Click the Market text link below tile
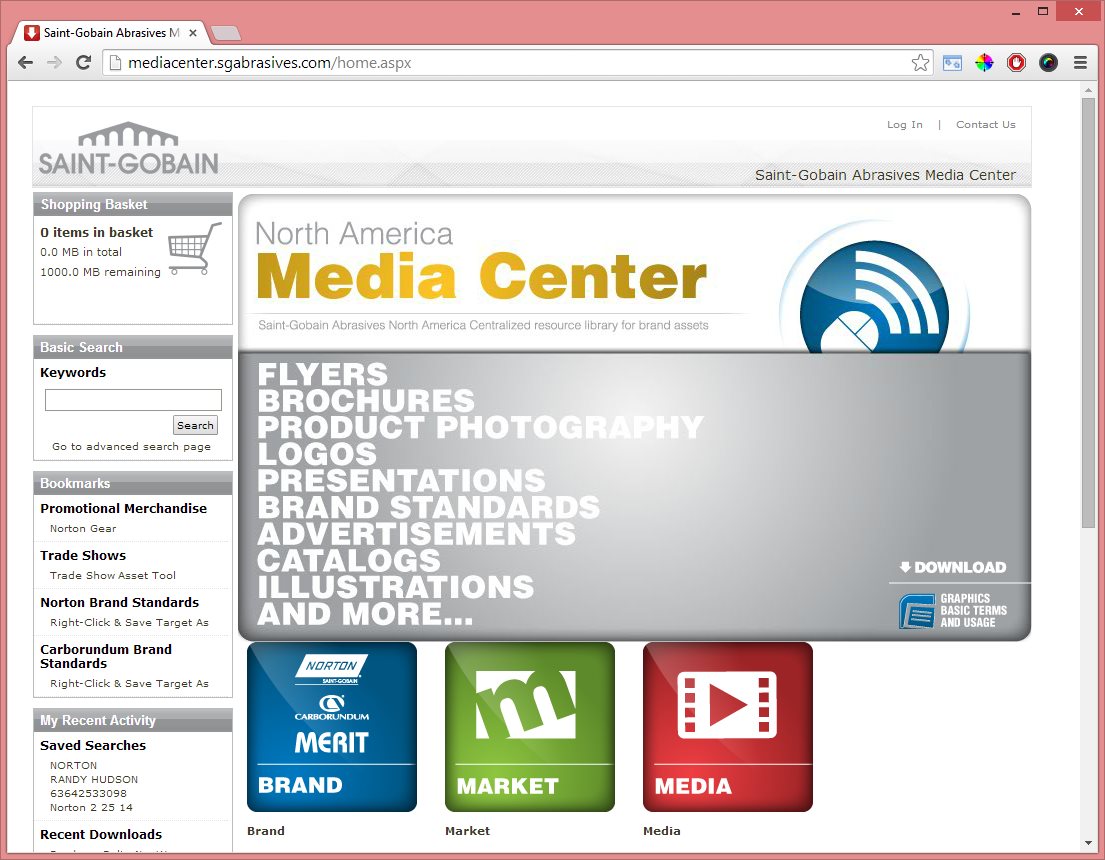The image size is (1105, 860). [x=467, y=830]
